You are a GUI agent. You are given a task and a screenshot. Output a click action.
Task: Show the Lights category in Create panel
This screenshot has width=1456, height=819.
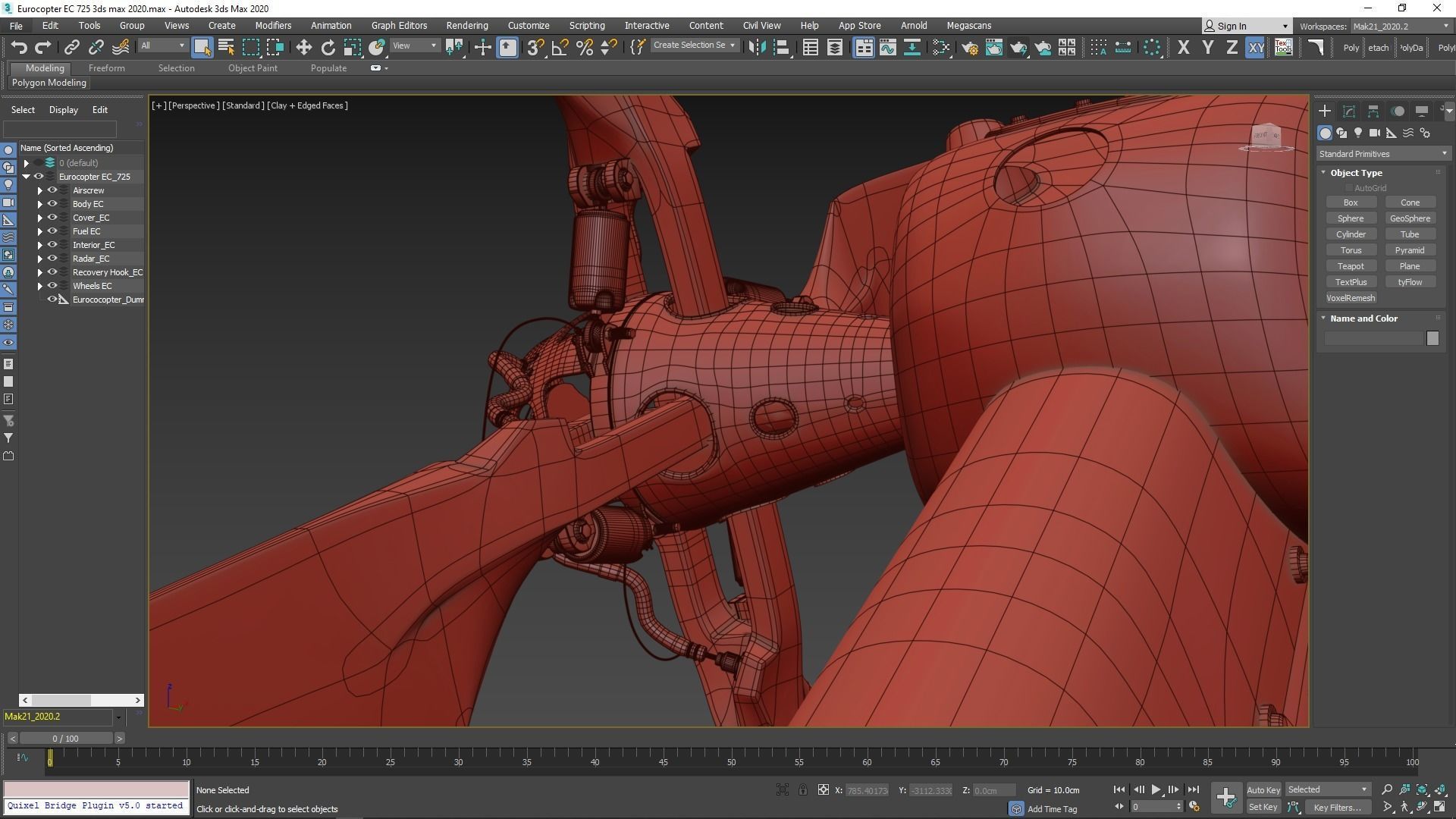point(1357,133)
